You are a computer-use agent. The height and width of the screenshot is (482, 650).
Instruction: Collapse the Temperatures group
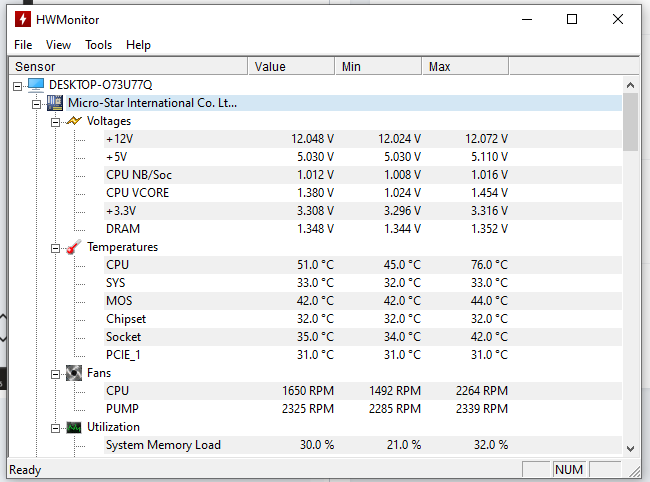coord(55,249)
